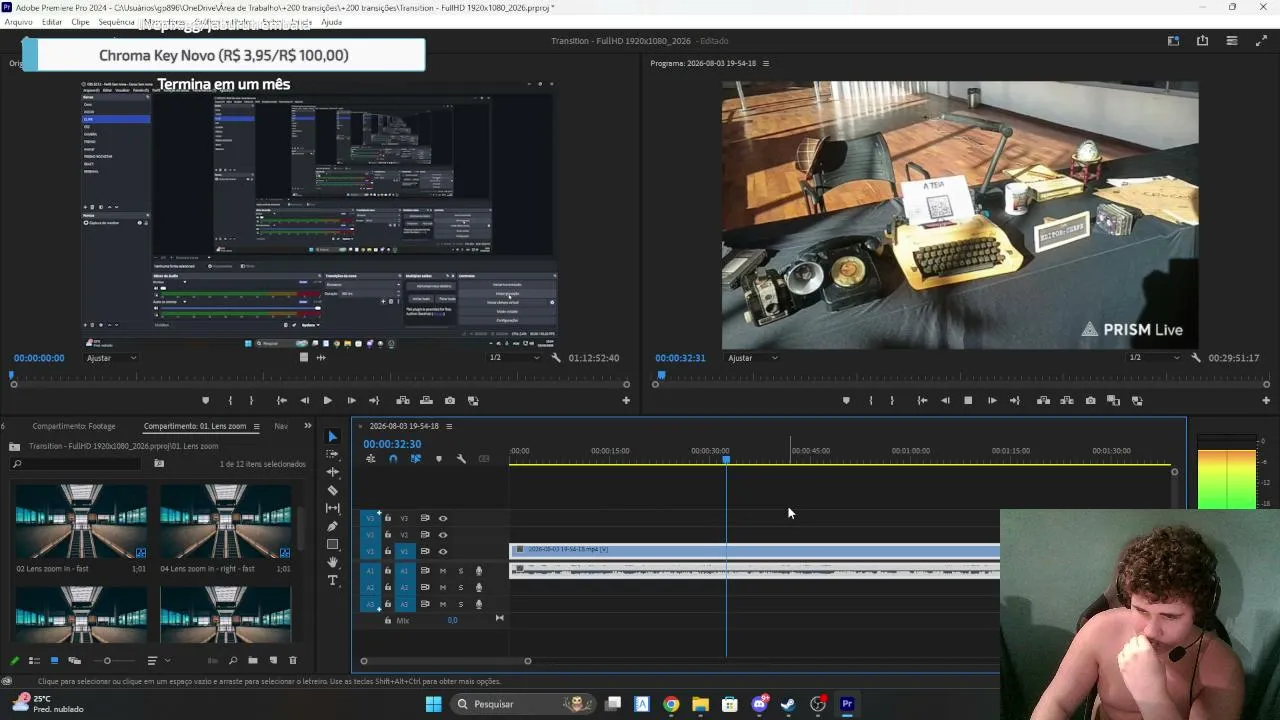Screen dimensions: 1280x720
Task: Open Program monitor button editor plus
Action: point(1266,400)
